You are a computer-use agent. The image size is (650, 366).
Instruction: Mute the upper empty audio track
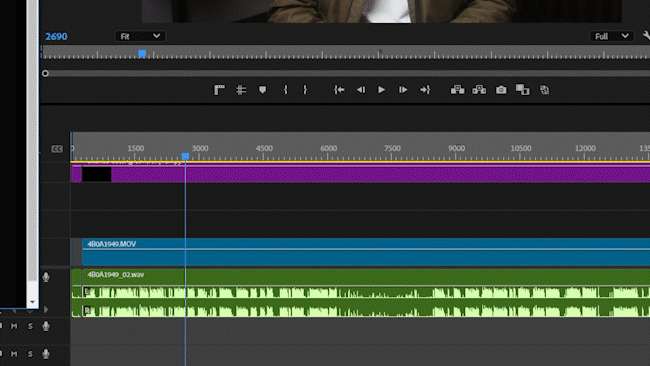14,326
